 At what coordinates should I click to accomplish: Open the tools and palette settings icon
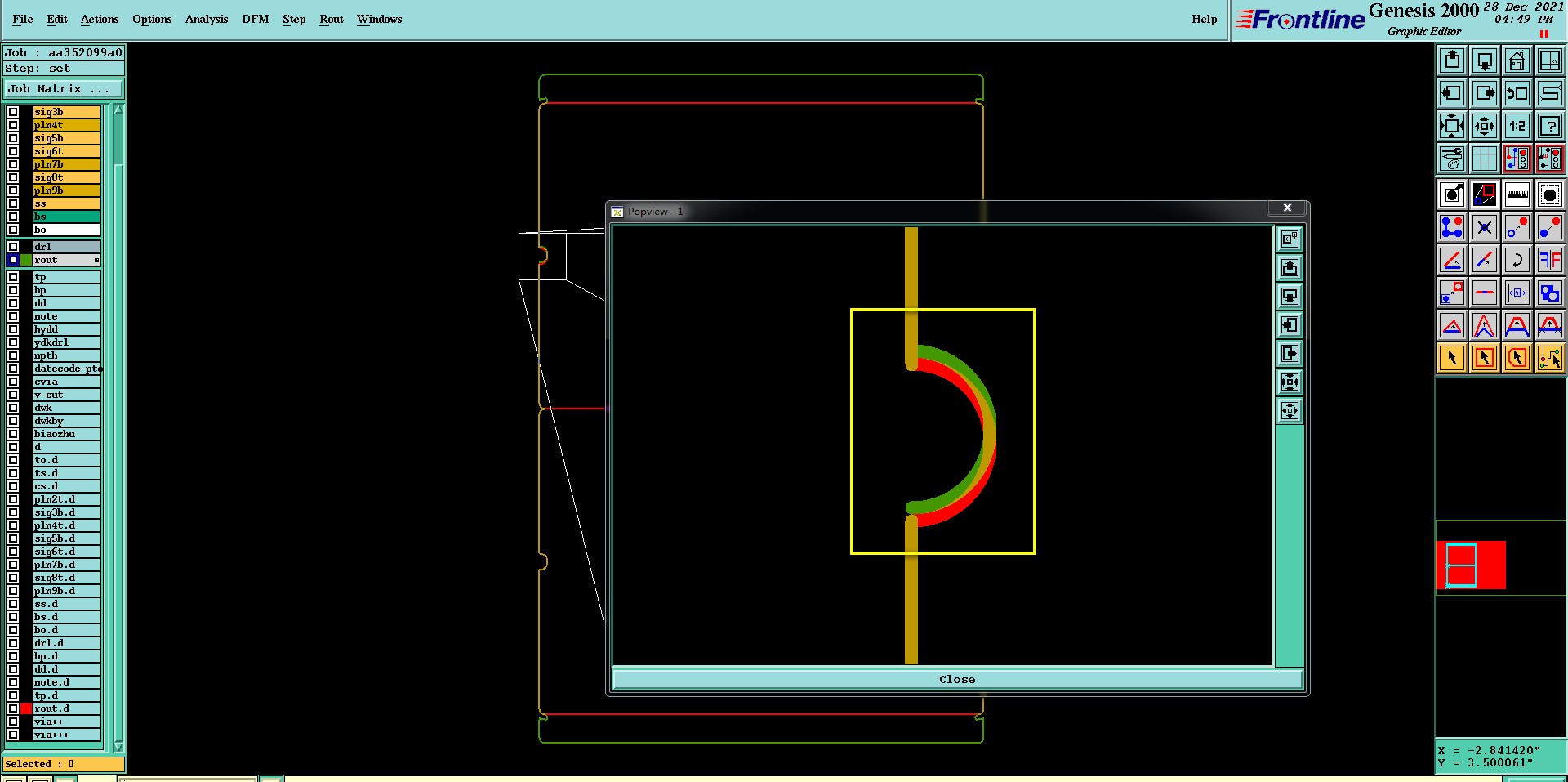1452,159
